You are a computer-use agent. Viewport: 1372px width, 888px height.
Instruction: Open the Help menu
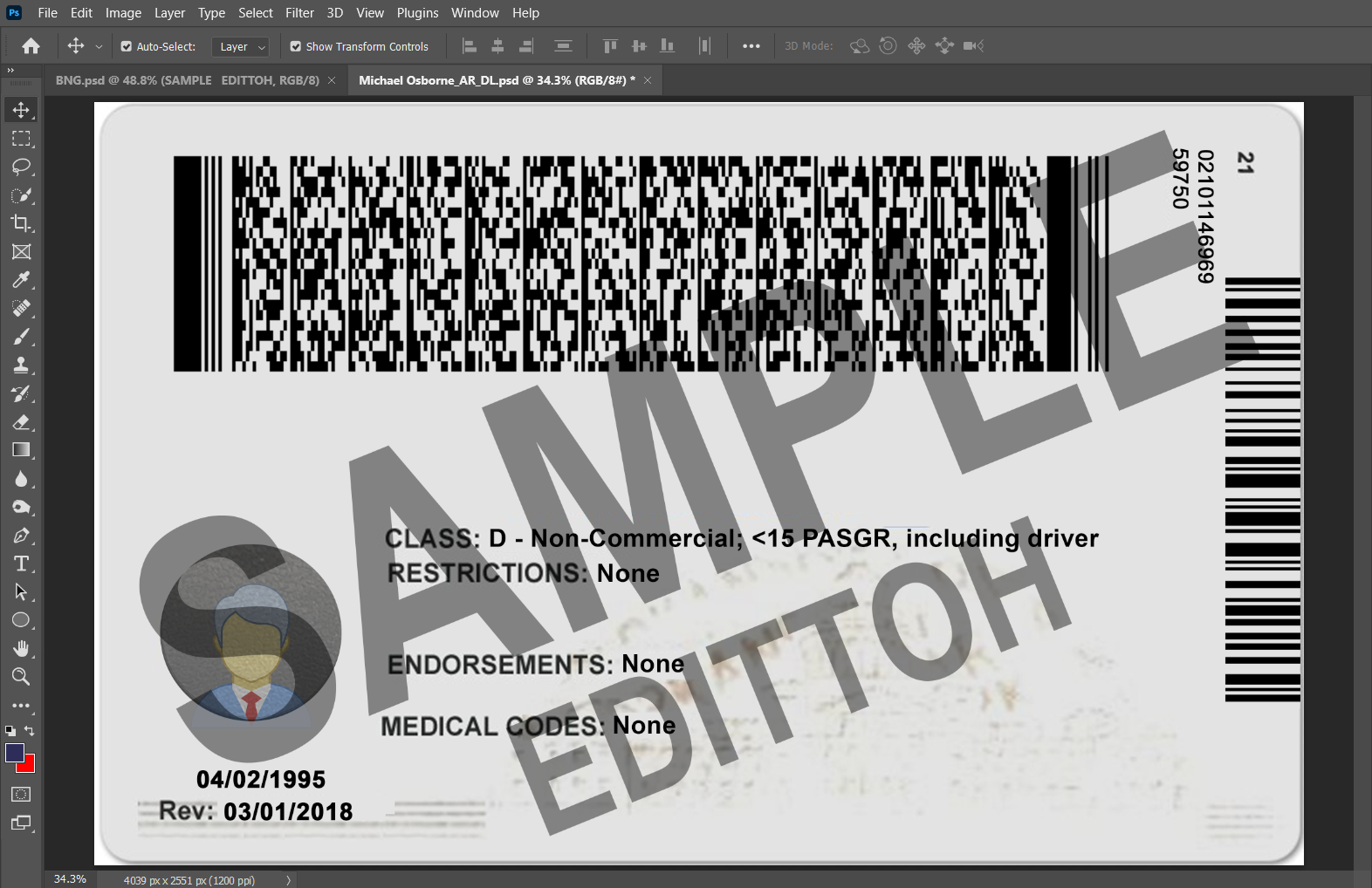525,13
